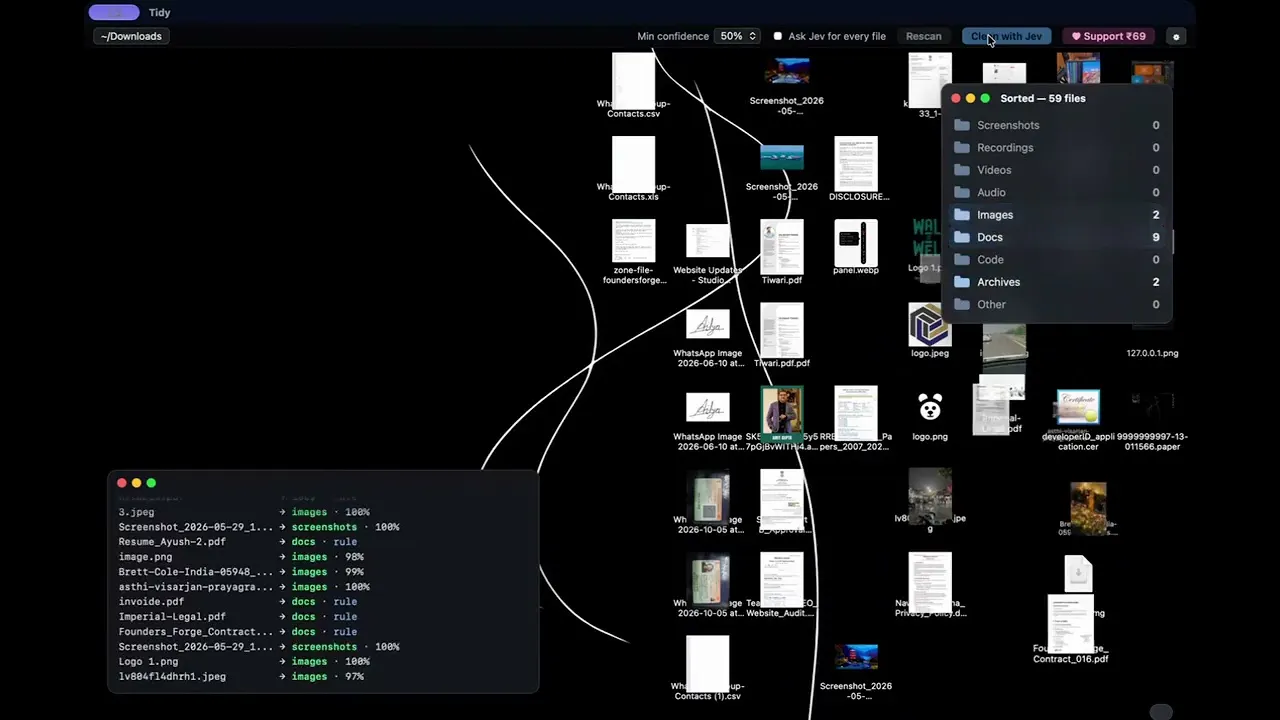This screenshot has height=720, width=1280.
Task: Click the Recordings folder icon
Action: pyautogui.click(x=962, y=147)
